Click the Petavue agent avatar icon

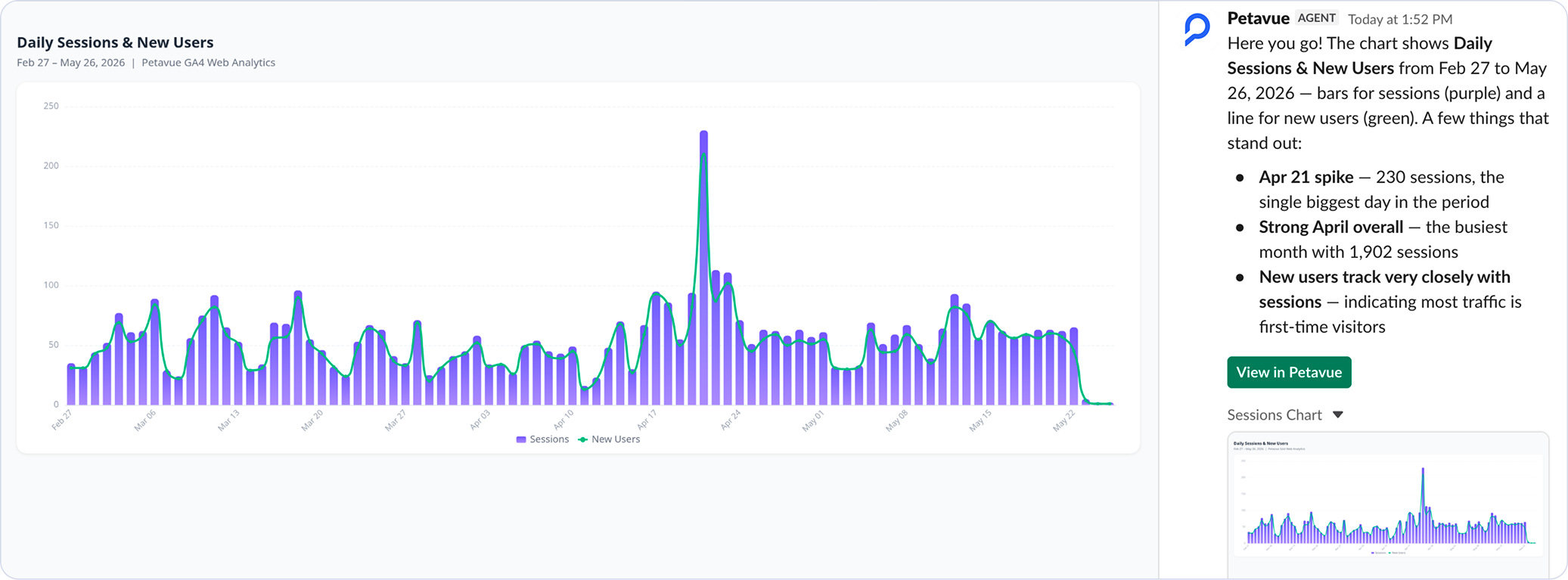[1197, 30]
